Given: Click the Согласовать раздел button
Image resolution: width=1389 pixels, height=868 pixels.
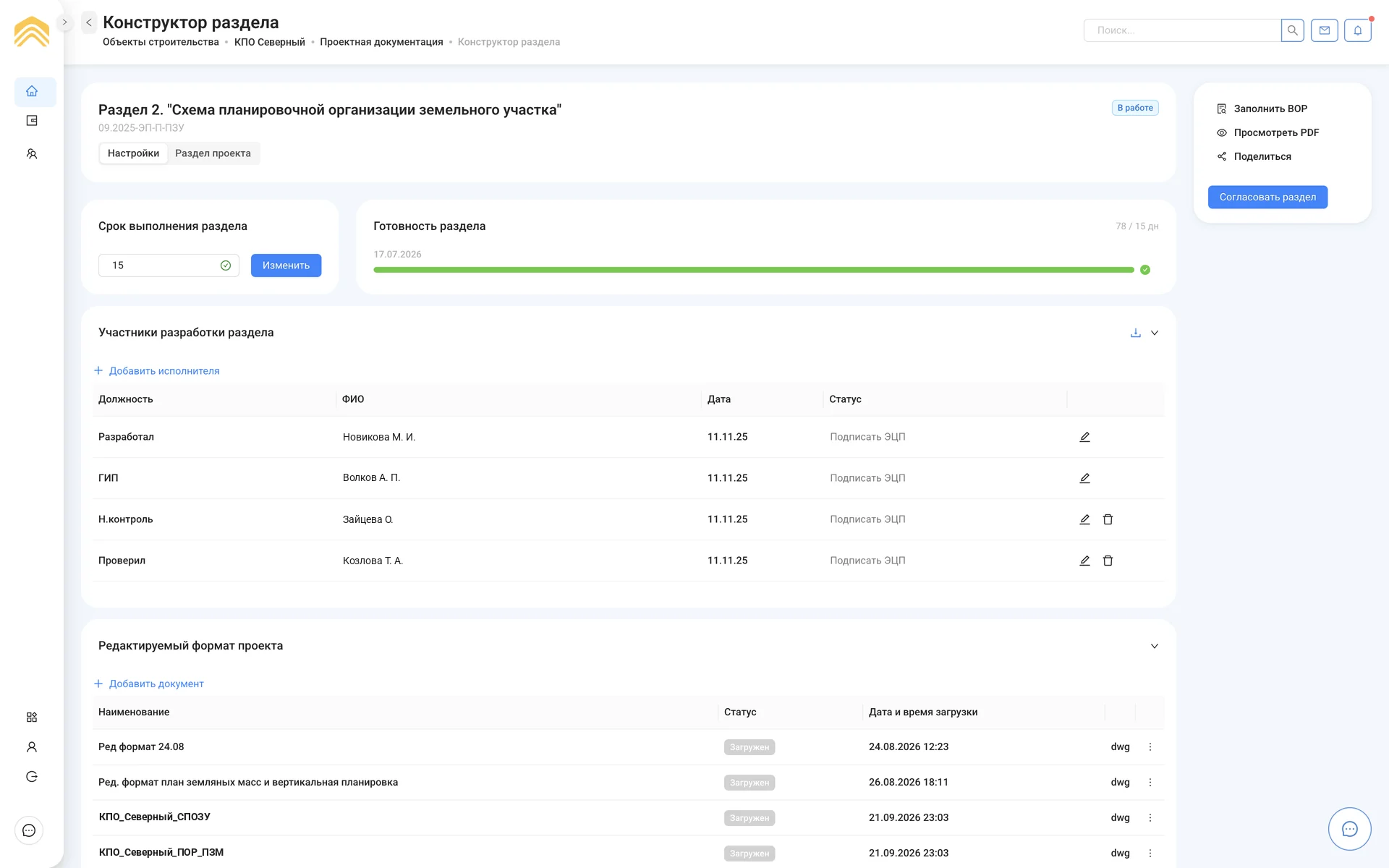Looking at the screenshot, I should [1267, 197].
